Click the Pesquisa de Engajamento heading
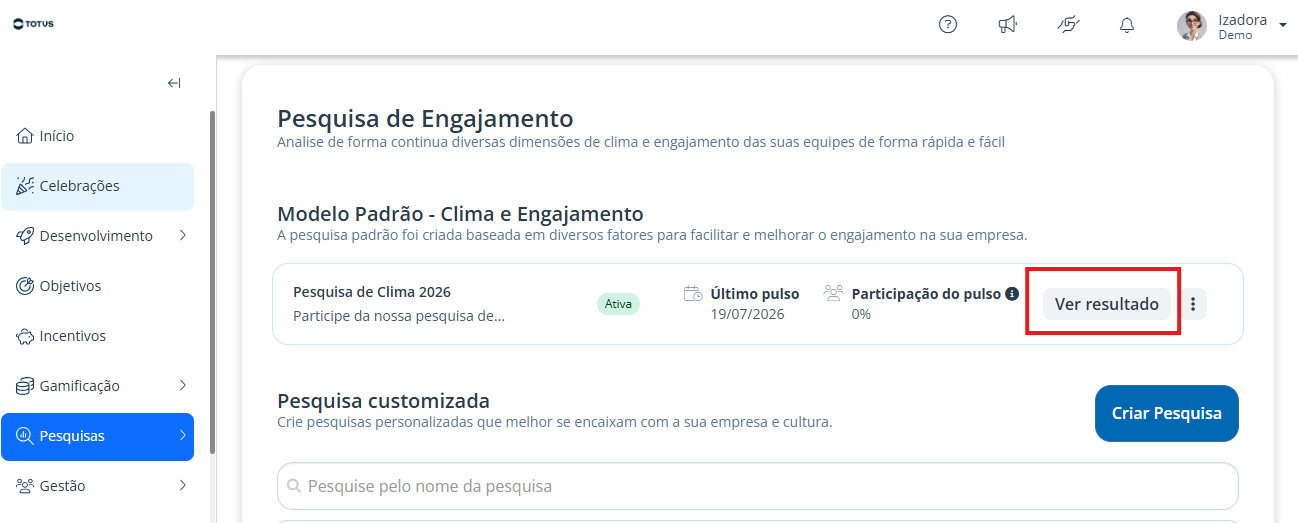Screen dimensions: 1298x523 [425, 119]
